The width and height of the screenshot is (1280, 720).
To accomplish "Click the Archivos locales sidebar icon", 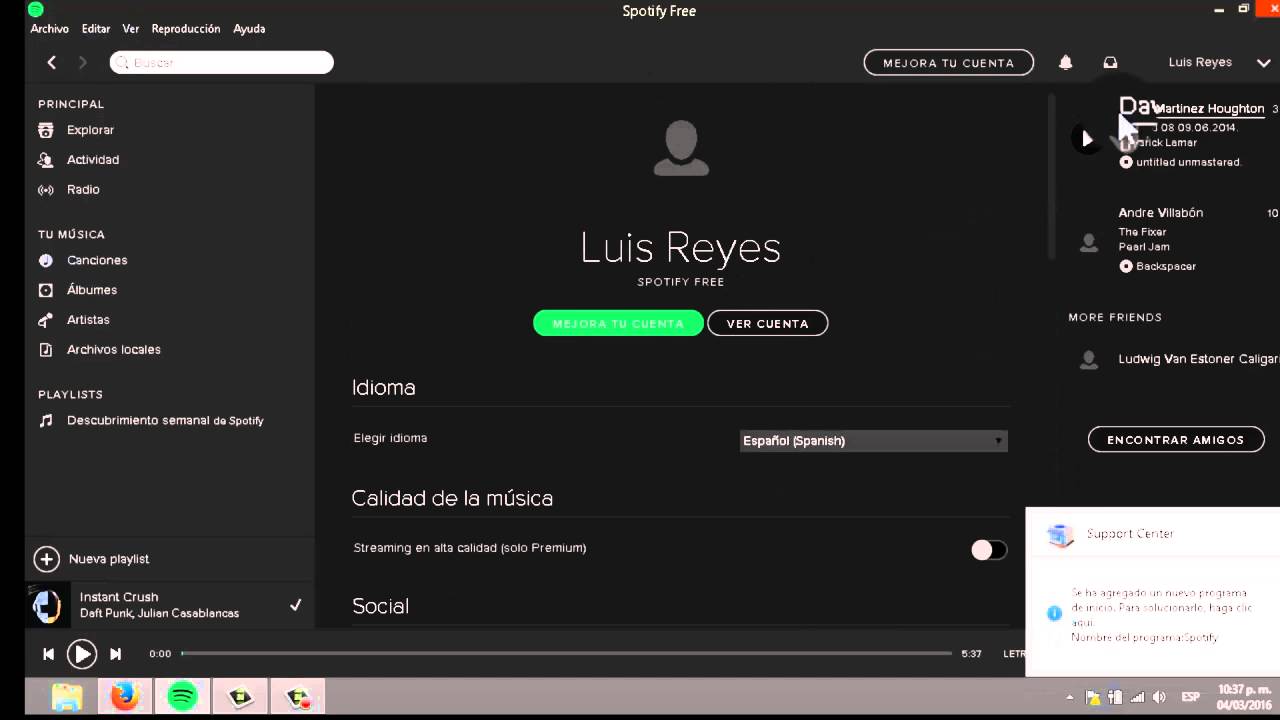I will (45, 350).
